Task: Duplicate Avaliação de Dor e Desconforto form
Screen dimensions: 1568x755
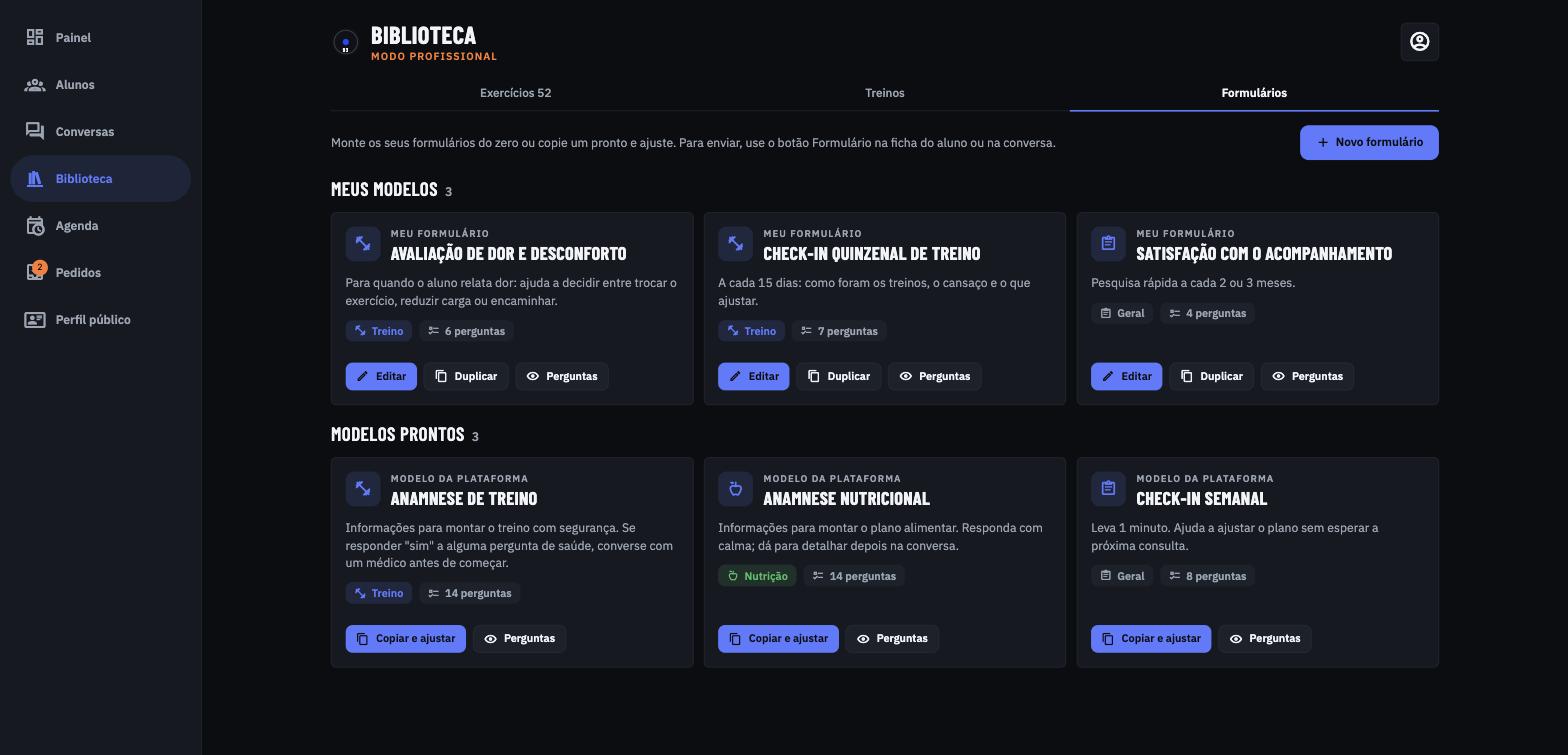Action: (466, 376)
